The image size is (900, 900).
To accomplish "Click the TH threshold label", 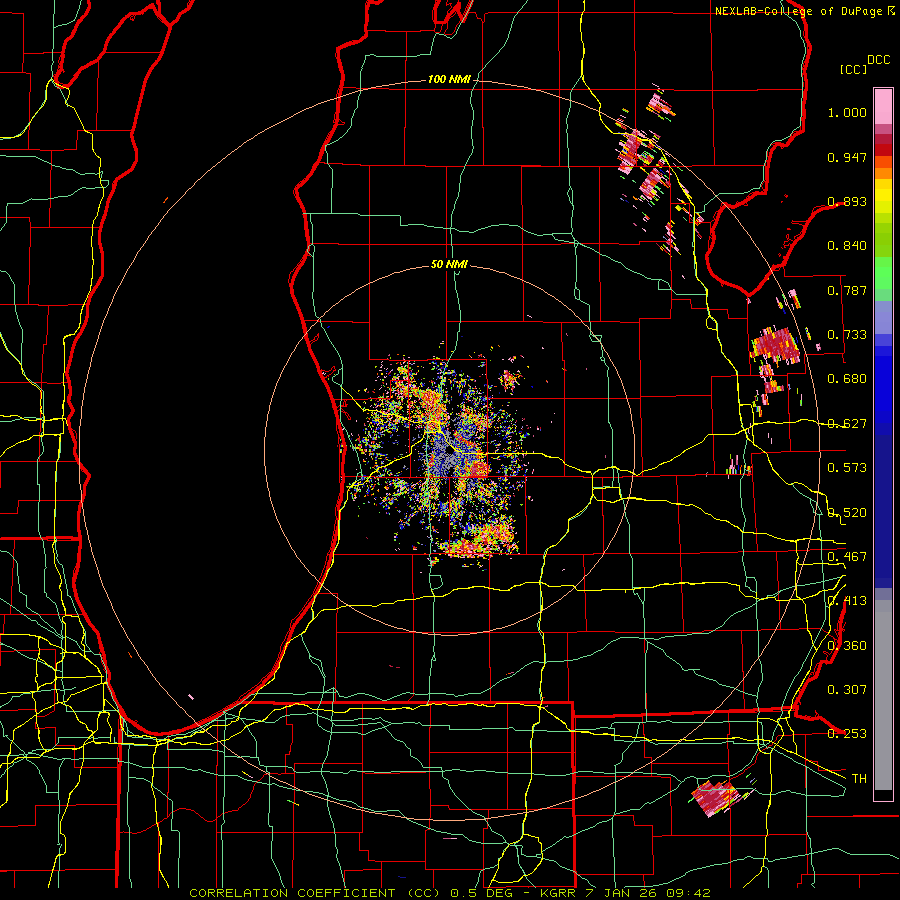I will (859, 779).
